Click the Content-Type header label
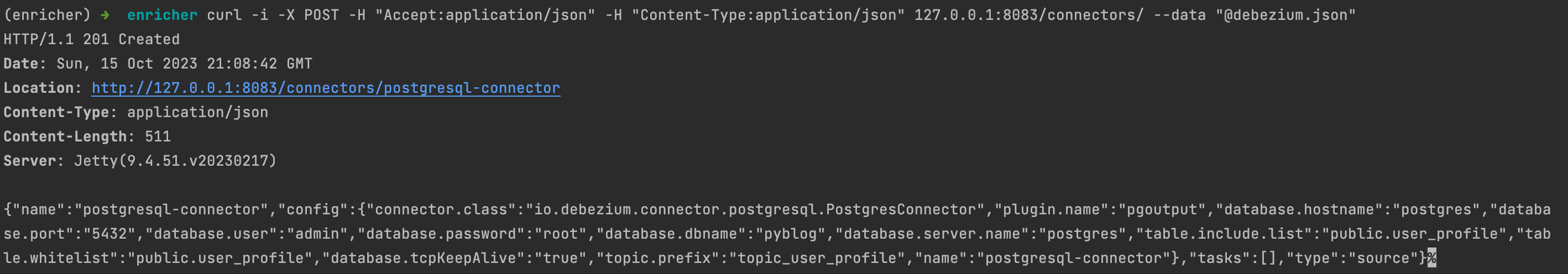The image size is (1568, 274). click(x=60, y=112)
